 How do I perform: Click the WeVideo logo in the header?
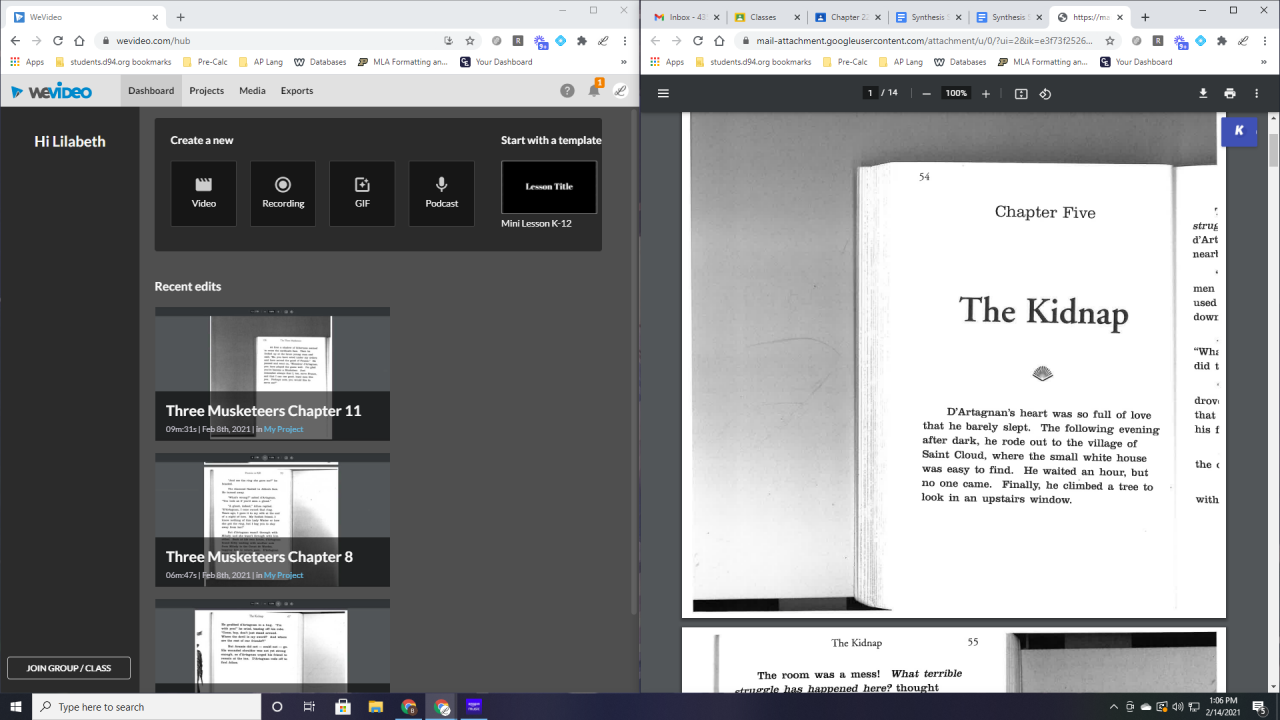(x=51, y=91)
